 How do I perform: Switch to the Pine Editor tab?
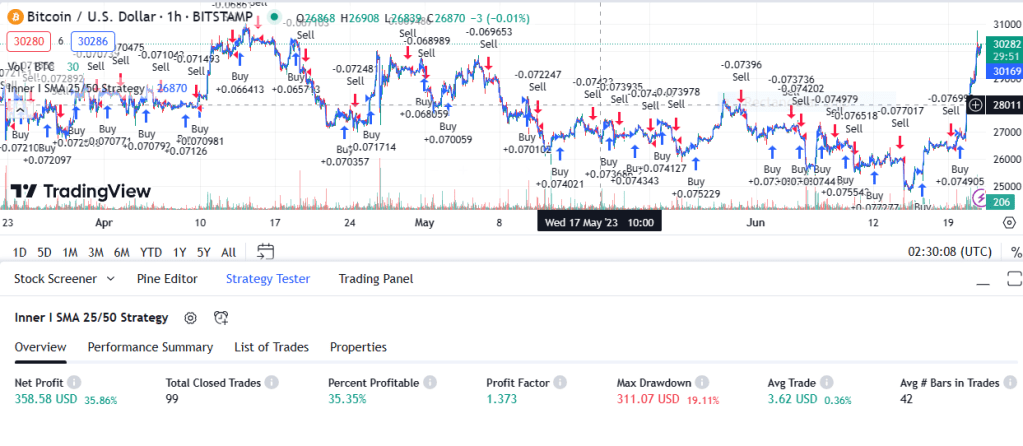click(167, 279)
